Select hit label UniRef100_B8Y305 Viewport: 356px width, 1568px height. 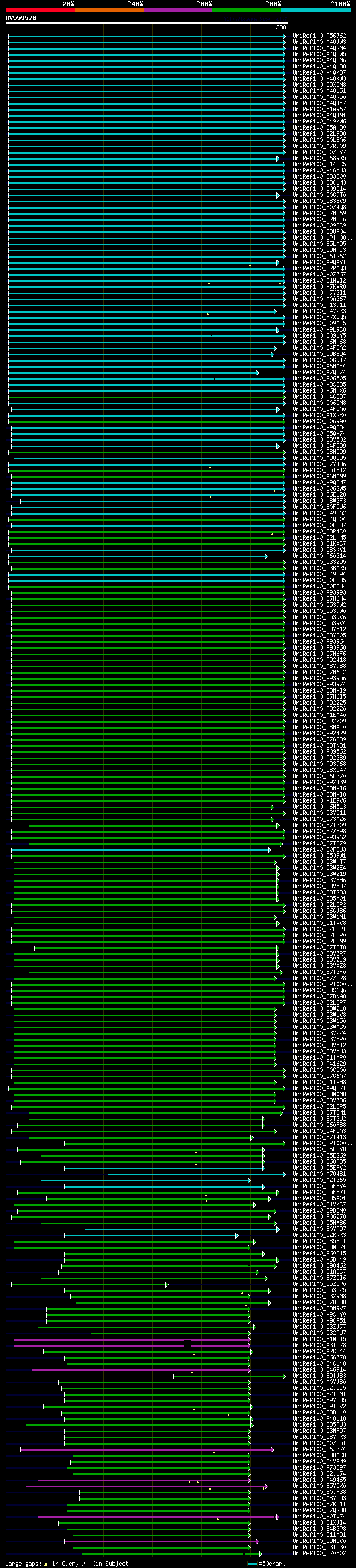click(319, 636)
